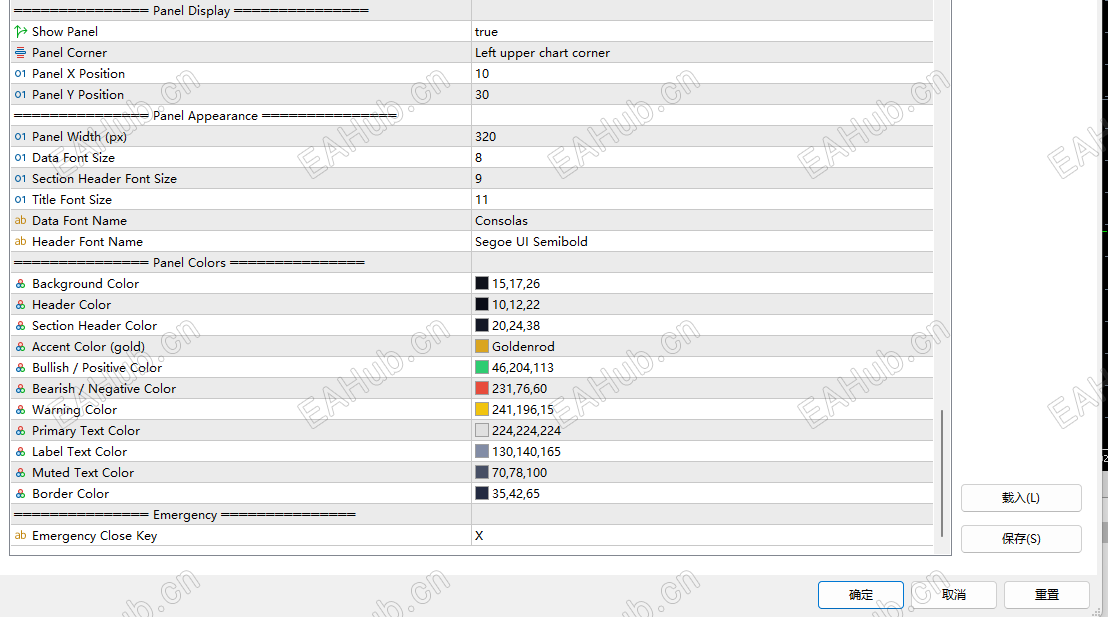The height and width of the screenshot is (617, 1108).
Task: Click the Background Color parameter color icon
Action: tap(20, 284)
